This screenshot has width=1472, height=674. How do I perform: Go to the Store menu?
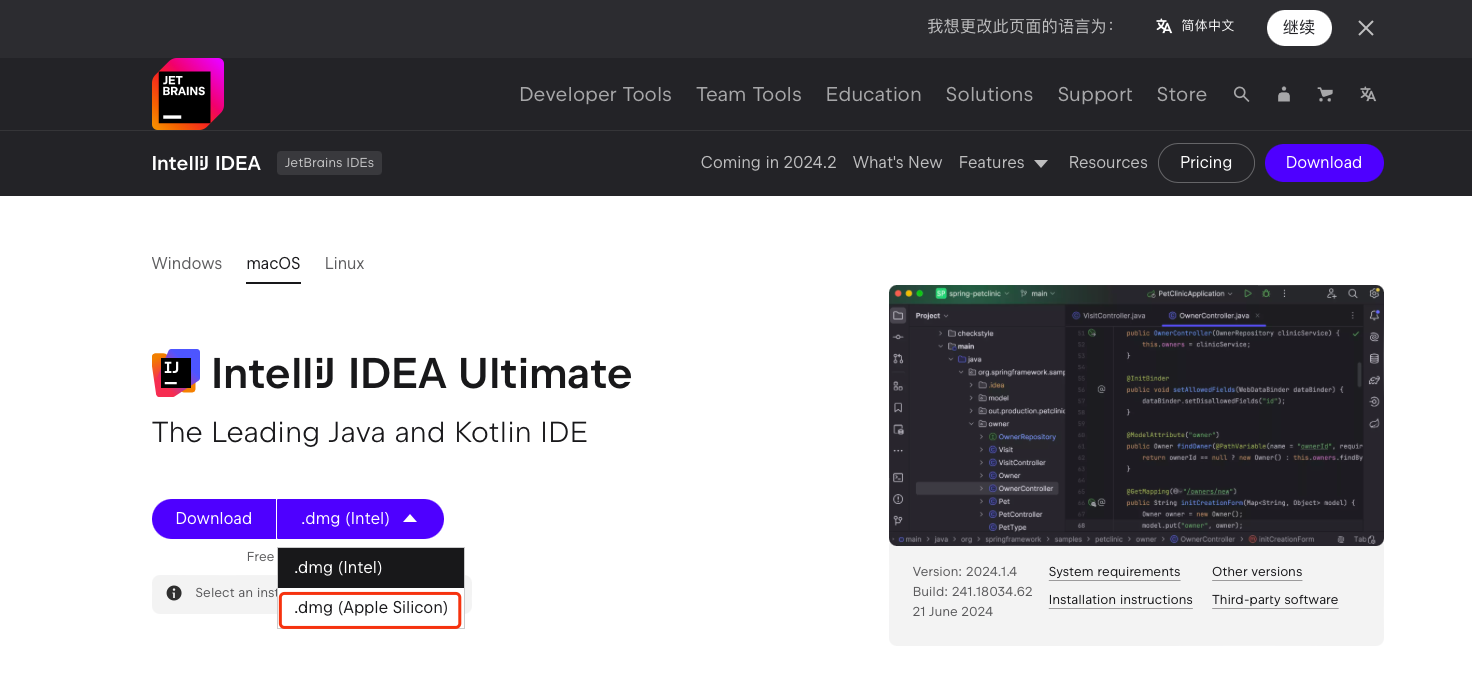click(1181, 94)
